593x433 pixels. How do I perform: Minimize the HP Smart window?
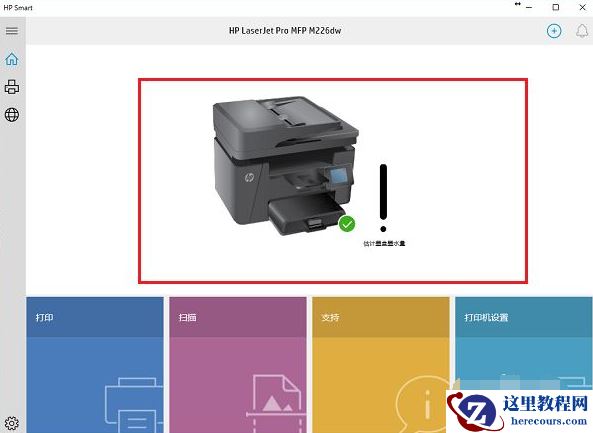coord(529,7)
